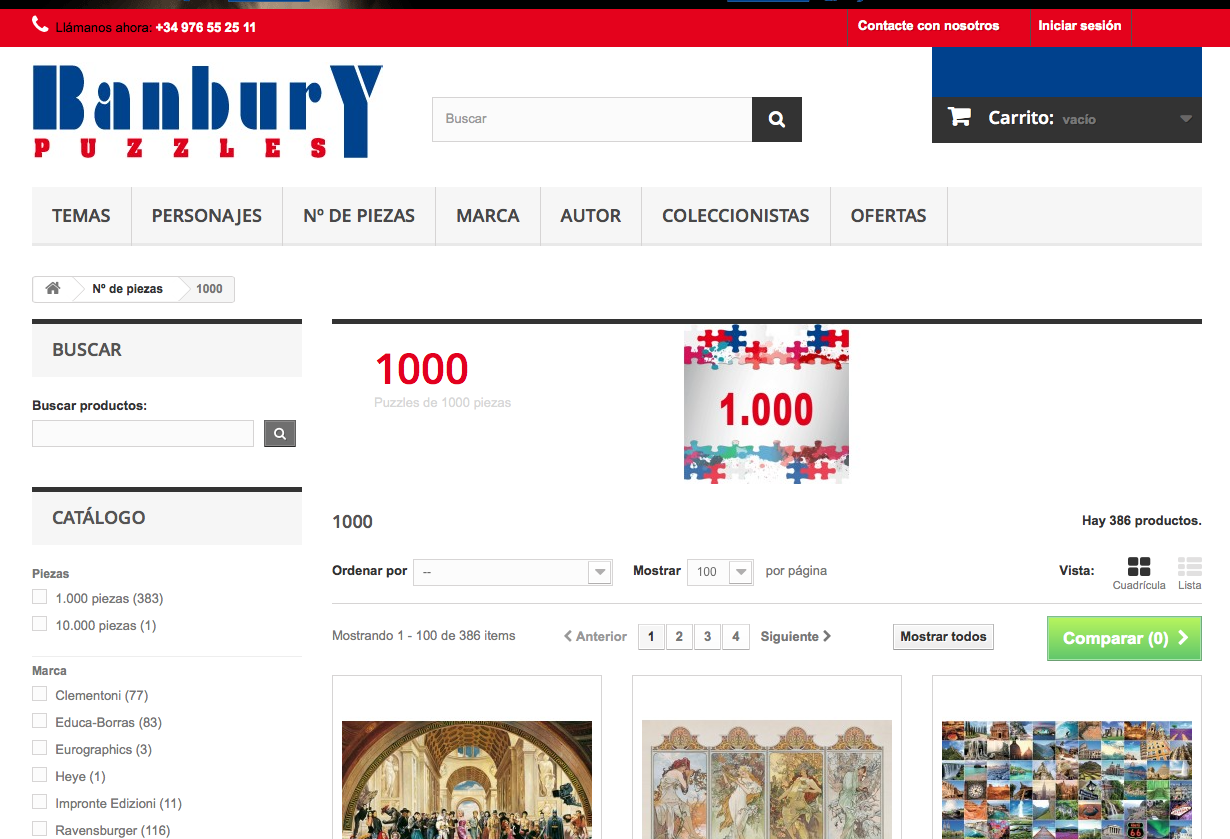
Task: Go home via the breadcrumb house icon
Action: pos(53,289)
